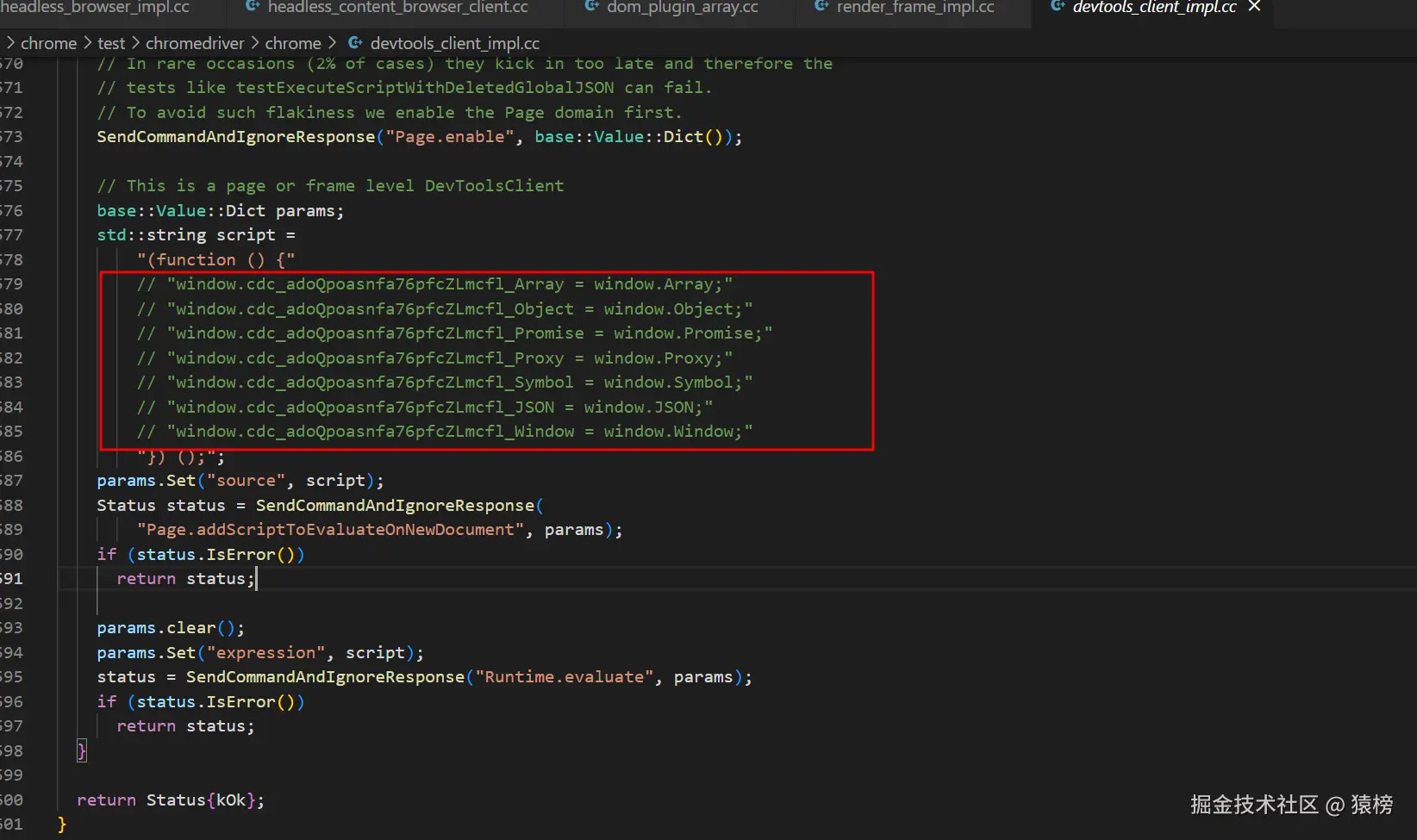Click the "Page.enable" string literal
The image size is (1417, 840).
(x=450, y=137)
